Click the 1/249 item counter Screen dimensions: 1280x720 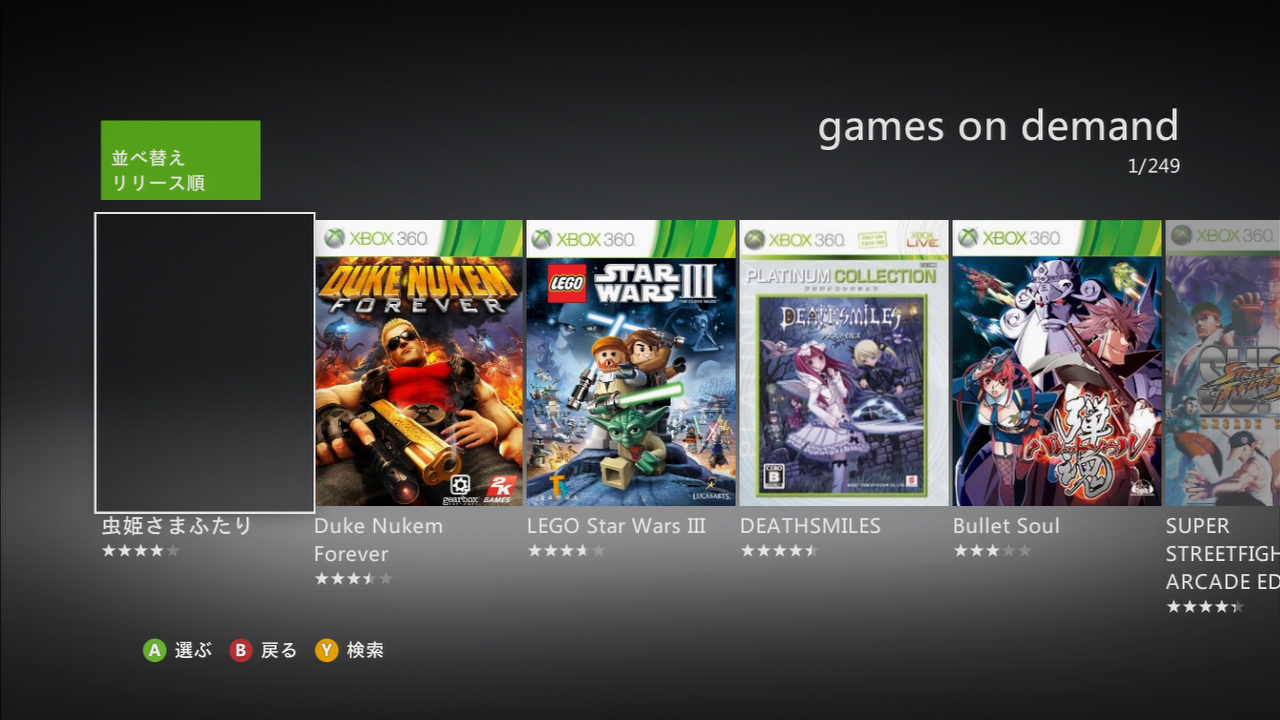1154,166
